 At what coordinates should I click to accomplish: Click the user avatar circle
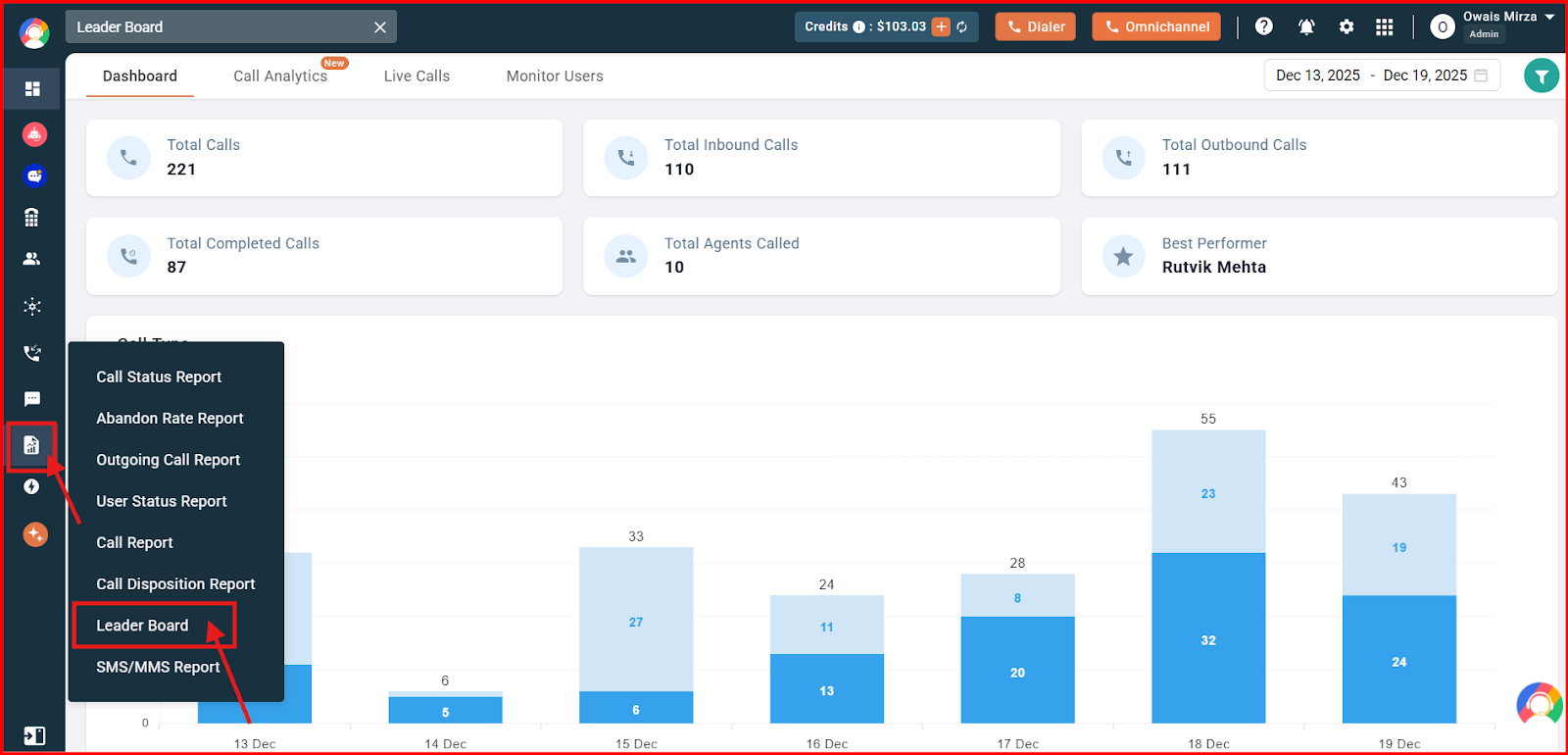[1443, 27]
